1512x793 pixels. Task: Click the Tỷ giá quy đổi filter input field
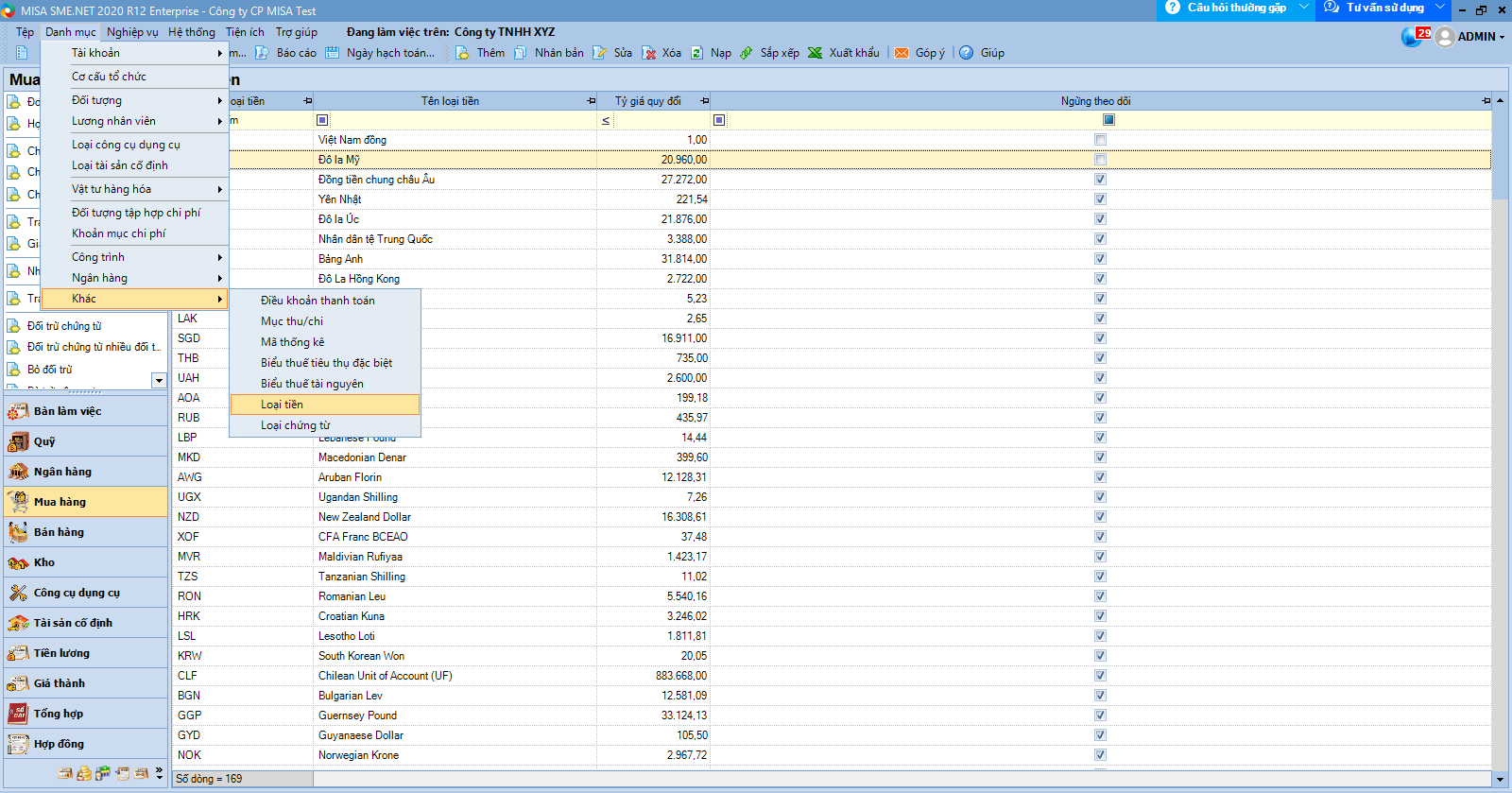click(661, 120)
